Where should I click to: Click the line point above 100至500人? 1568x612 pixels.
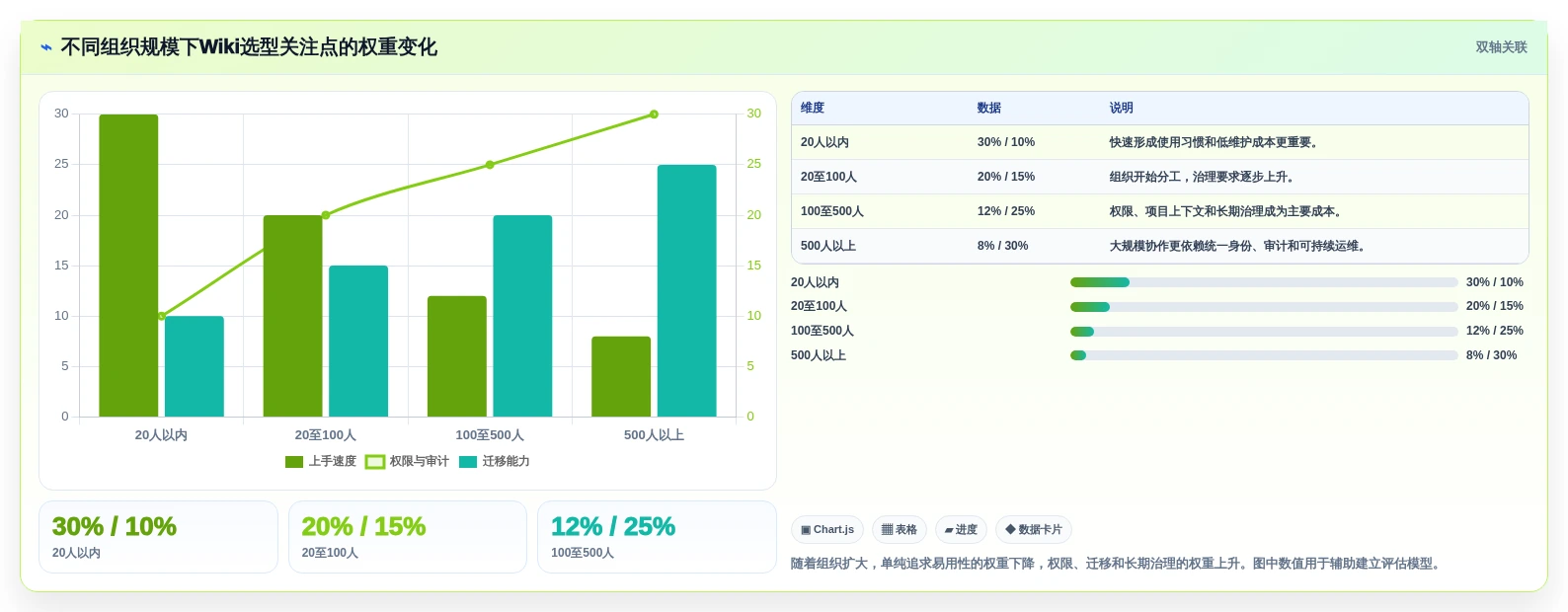[490, 165]
